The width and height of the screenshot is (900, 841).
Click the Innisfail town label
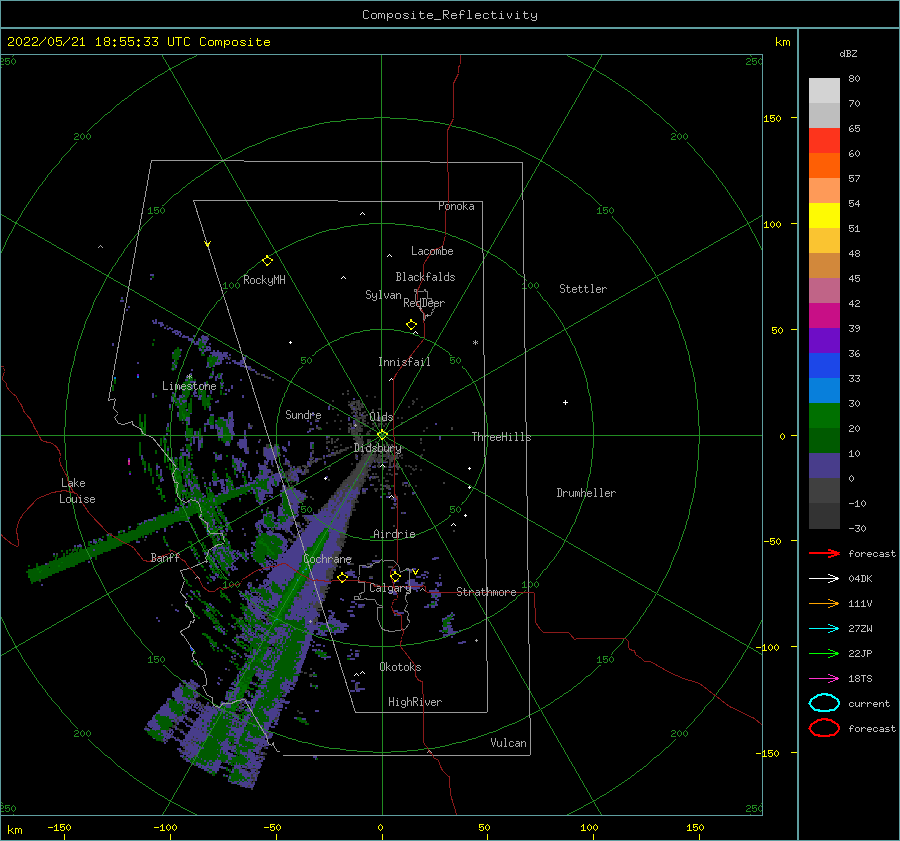pos(404,362)
